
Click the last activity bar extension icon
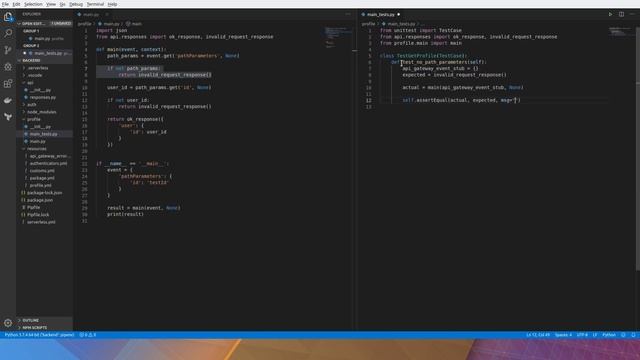tap(8, 117)
